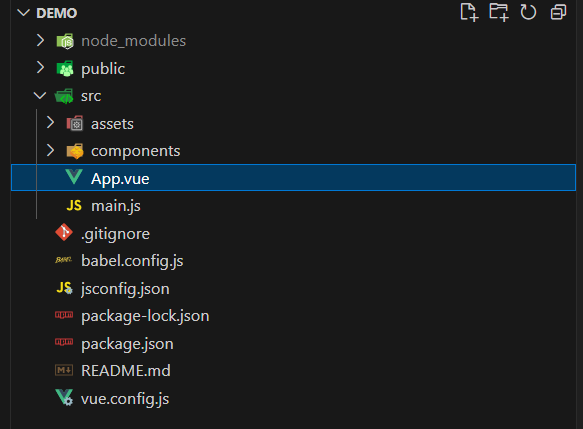
Task: Click the Babel icon beside babel.config.js
Action: coord(64,260)
